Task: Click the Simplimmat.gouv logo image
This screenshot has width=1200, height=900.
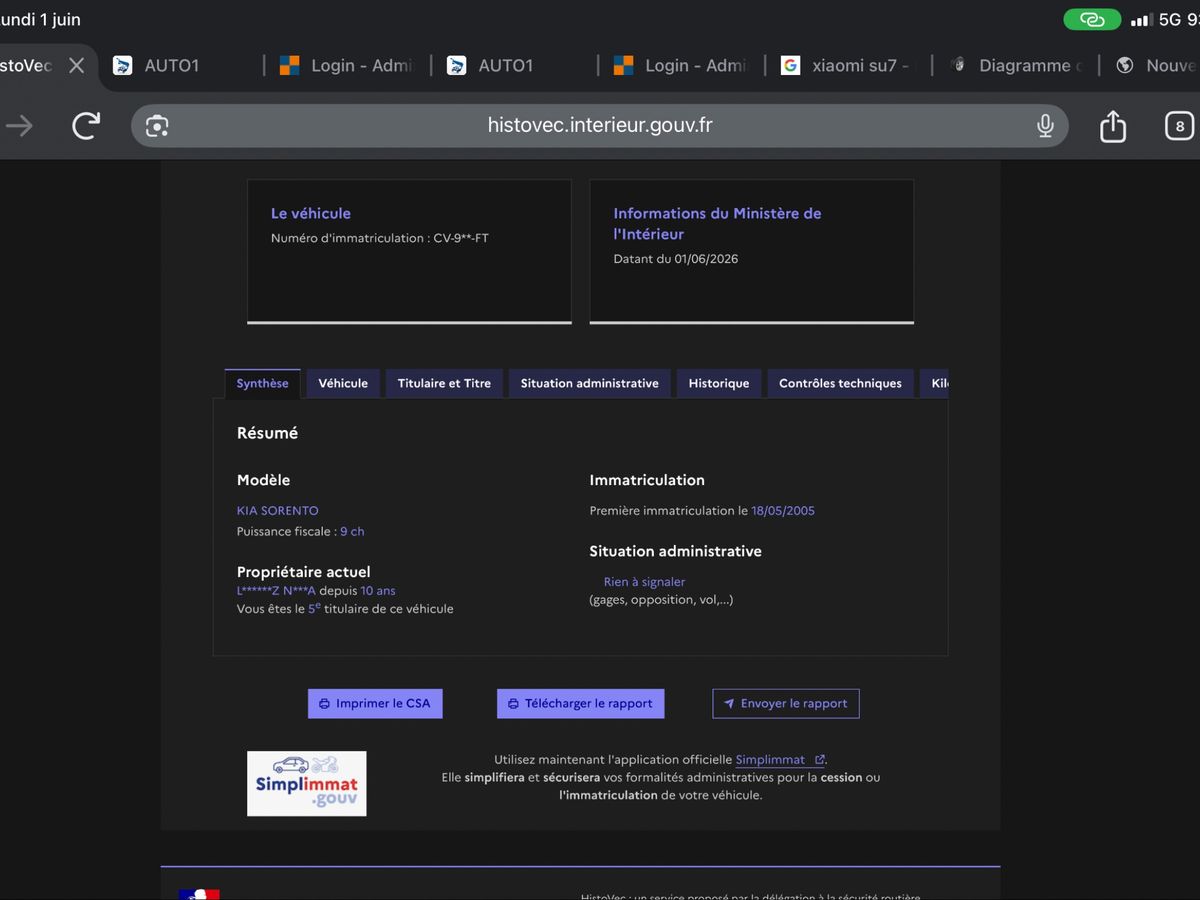Action: click(x=307, y=784)
